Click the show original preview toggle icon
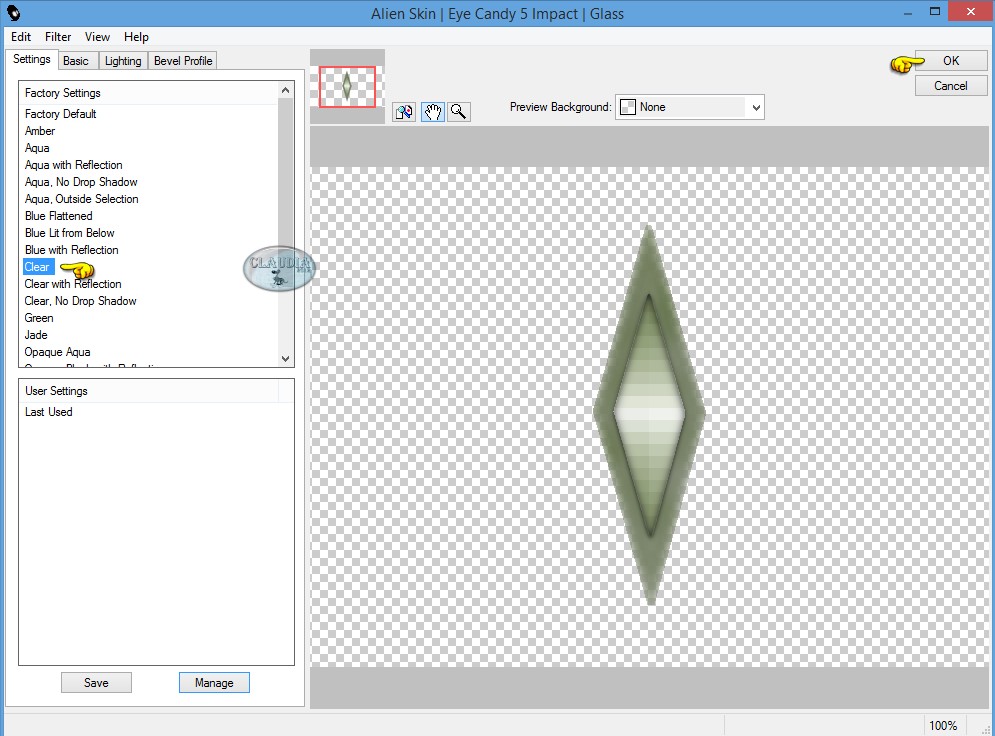The image size is (995, 736). click(x=404, y=112)
